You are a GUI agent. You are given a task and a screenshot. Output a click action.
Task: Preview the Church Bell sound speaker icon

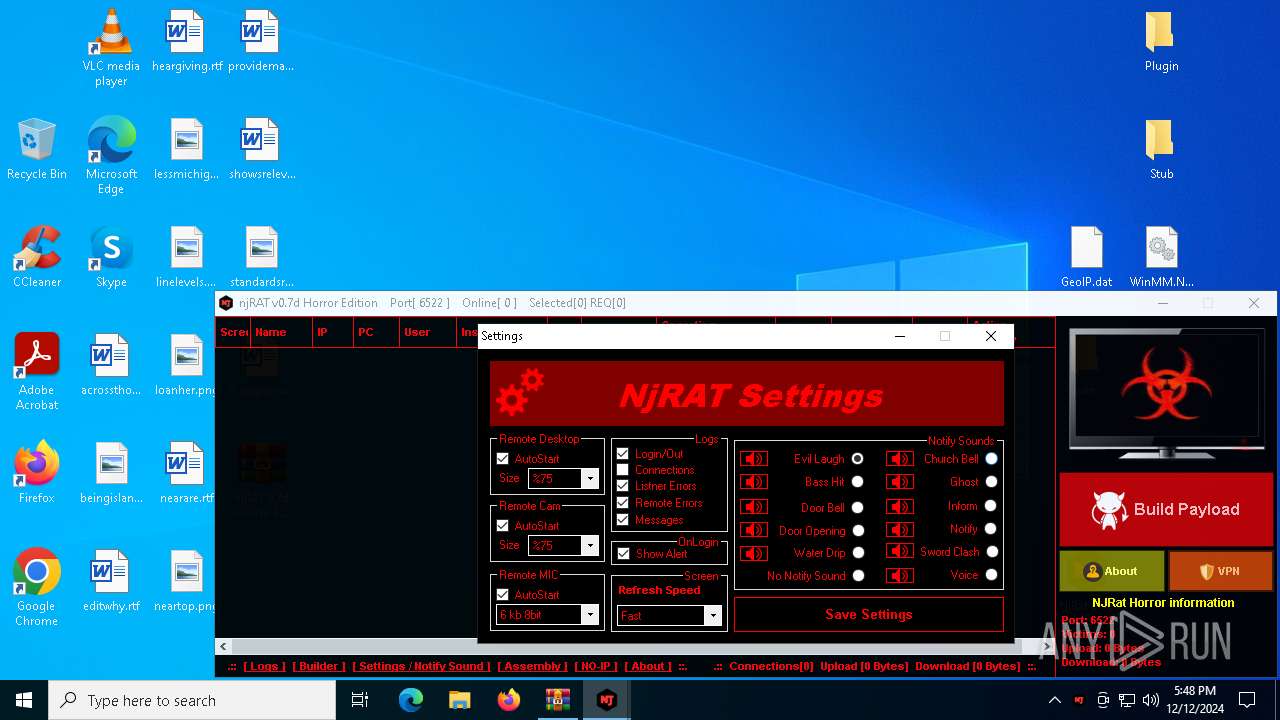point(899,459)
